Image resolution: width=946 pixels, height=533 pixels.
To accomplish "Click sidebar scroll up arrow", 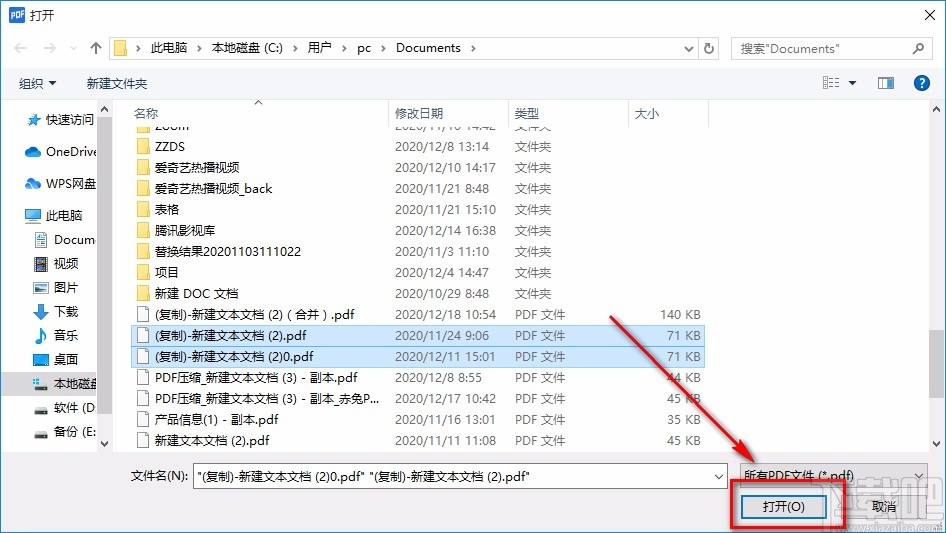I will tap(104, 110).
